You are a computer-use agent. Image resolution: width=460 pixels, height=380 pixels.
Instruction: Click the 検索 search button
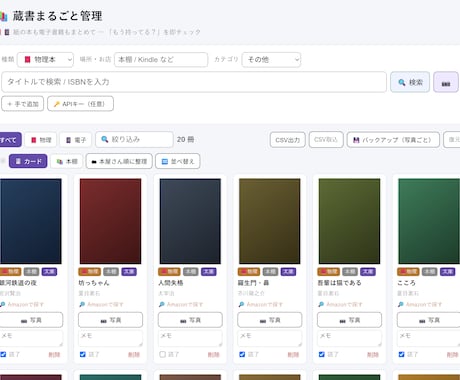click(x=410, y=82)
